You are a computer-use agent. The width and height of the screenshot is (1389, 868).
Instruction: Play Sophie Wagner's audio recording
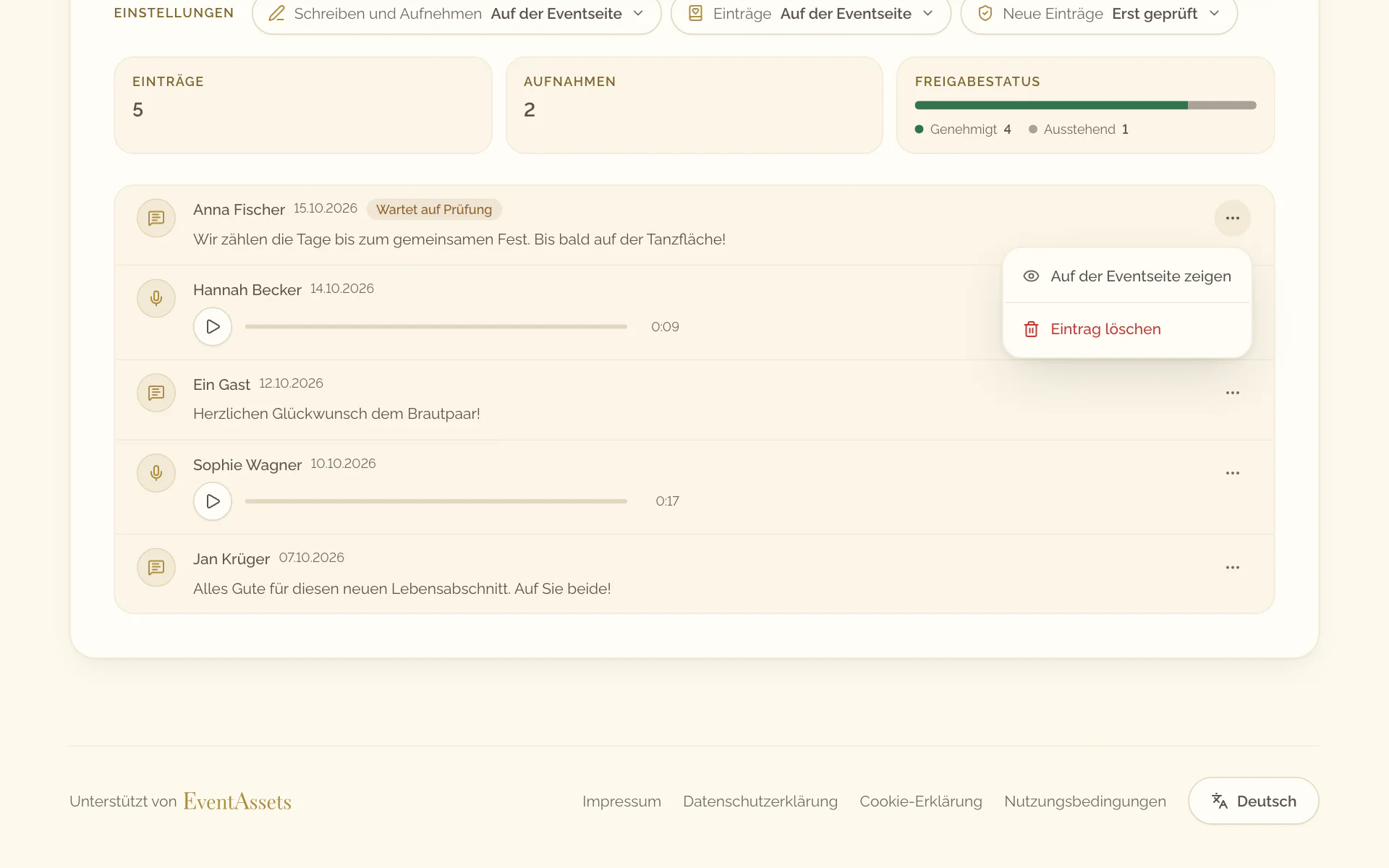coord(213,501)
